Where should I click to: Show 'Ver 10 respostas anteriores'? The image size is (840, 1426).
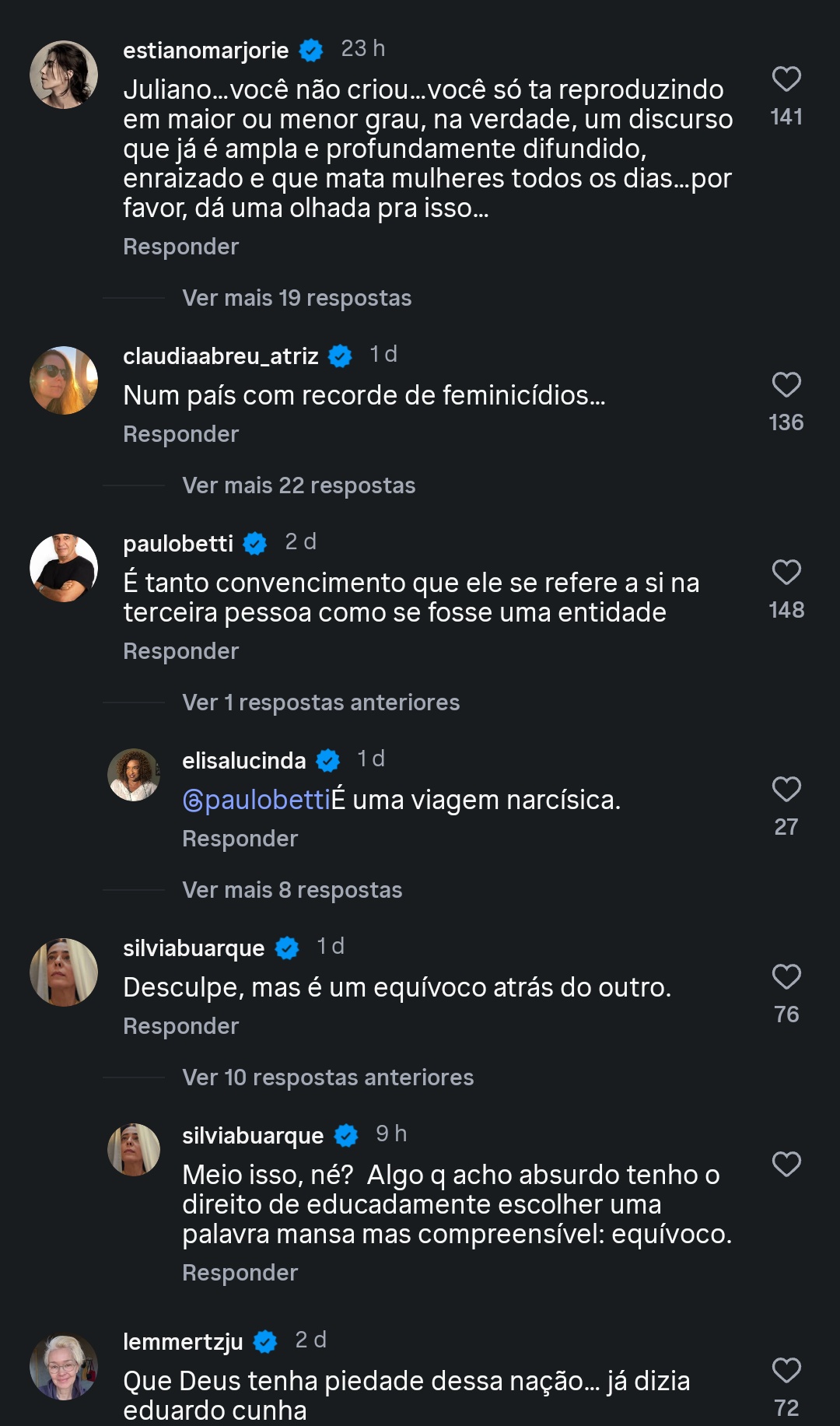[327, 1077]
